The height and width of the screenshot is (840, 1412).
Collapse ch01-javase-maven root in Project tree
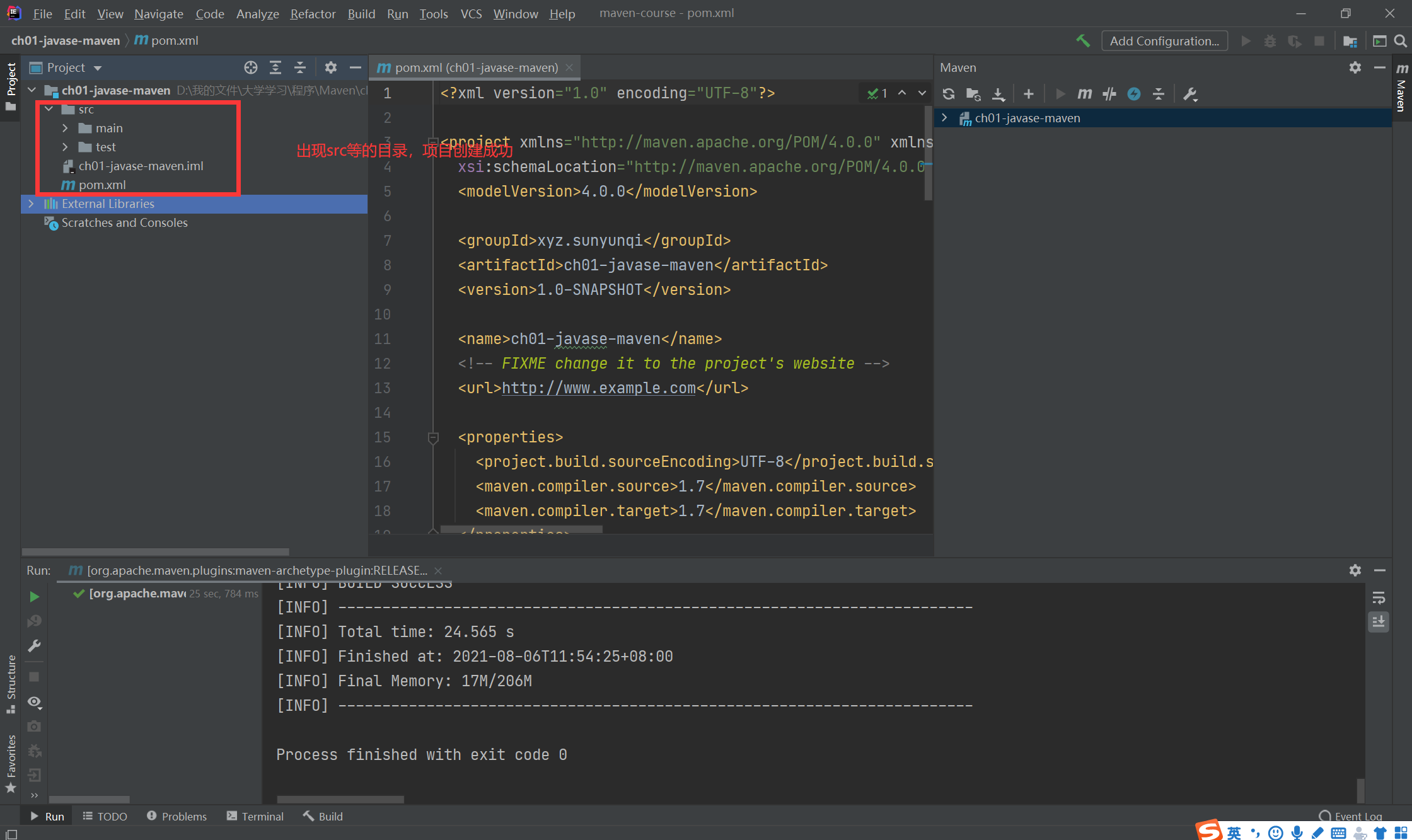pos(32,90)
